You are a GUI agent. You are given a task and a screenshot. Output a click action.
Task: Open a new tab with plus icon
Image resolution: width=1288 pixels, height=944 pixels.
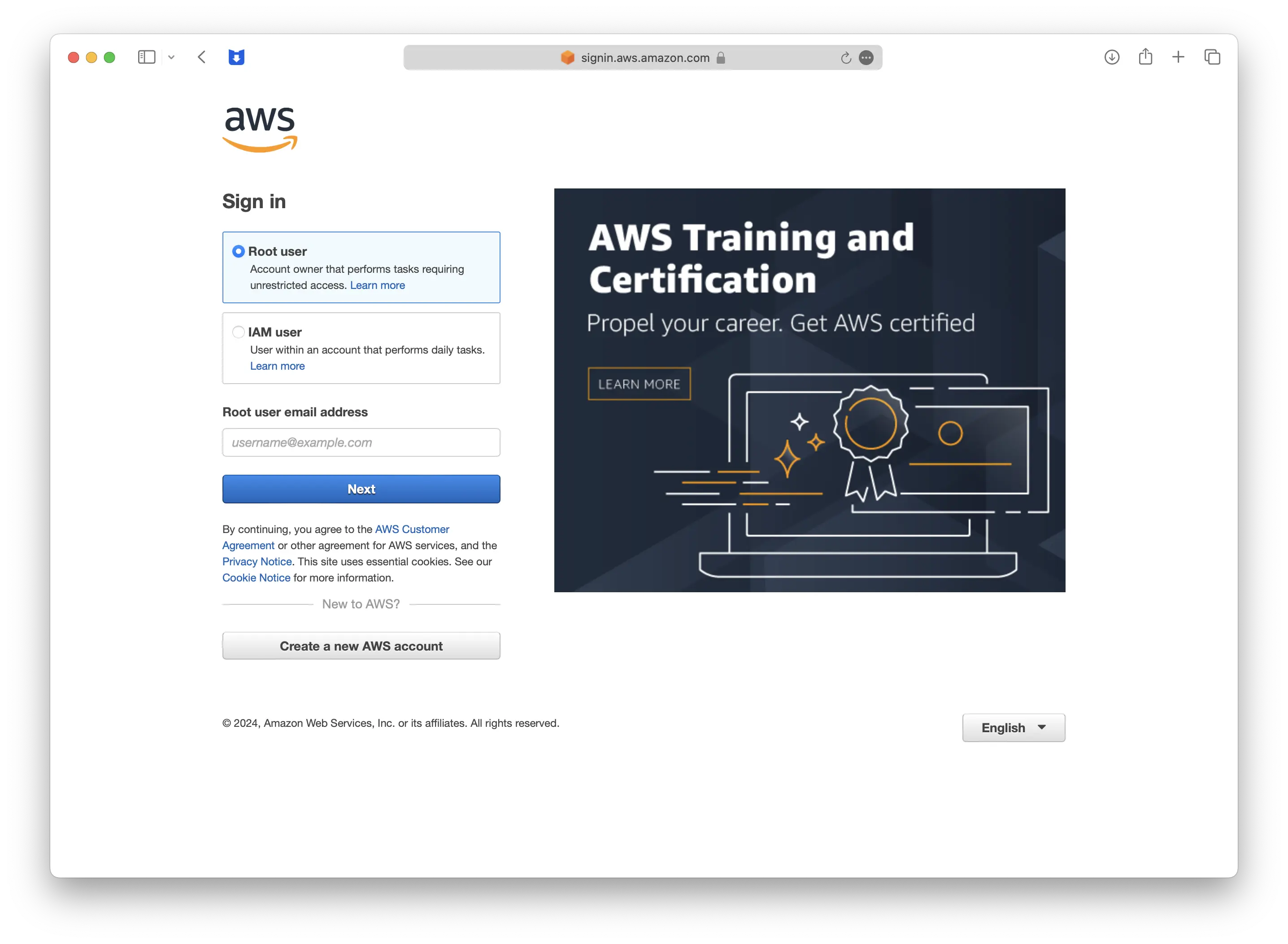[x=1178, y=57]
